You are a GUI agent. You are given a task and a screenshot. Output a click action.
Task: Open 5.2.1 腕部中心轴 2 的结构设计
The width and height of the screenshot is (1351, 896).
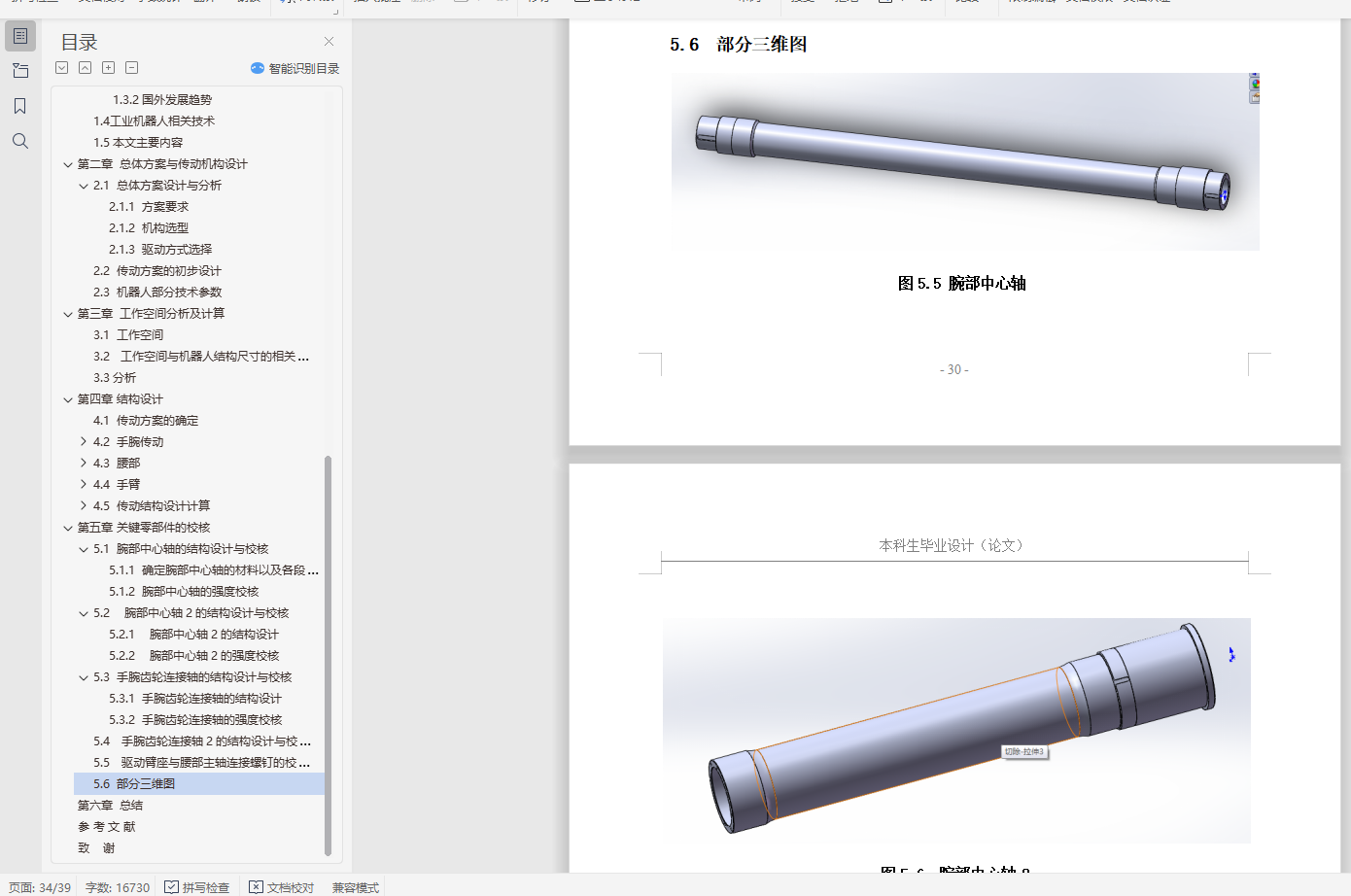193,635
